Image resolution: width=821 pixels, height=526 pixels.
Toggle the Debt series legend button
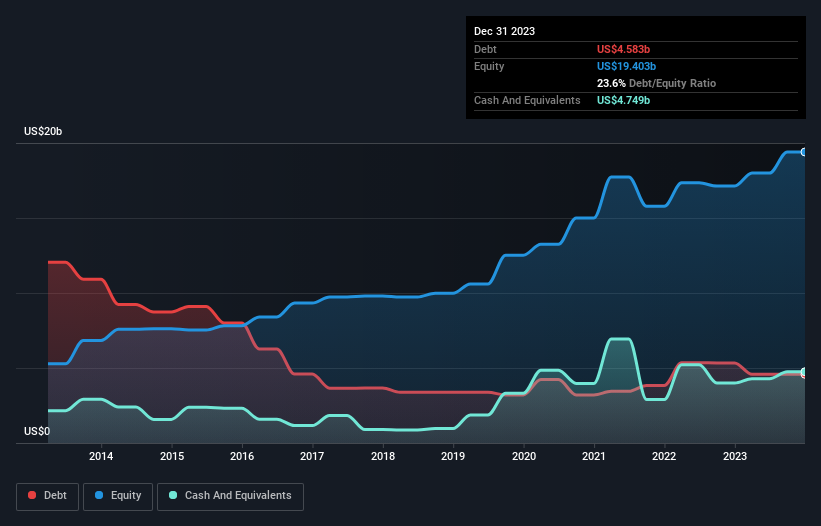pos(48,496)
